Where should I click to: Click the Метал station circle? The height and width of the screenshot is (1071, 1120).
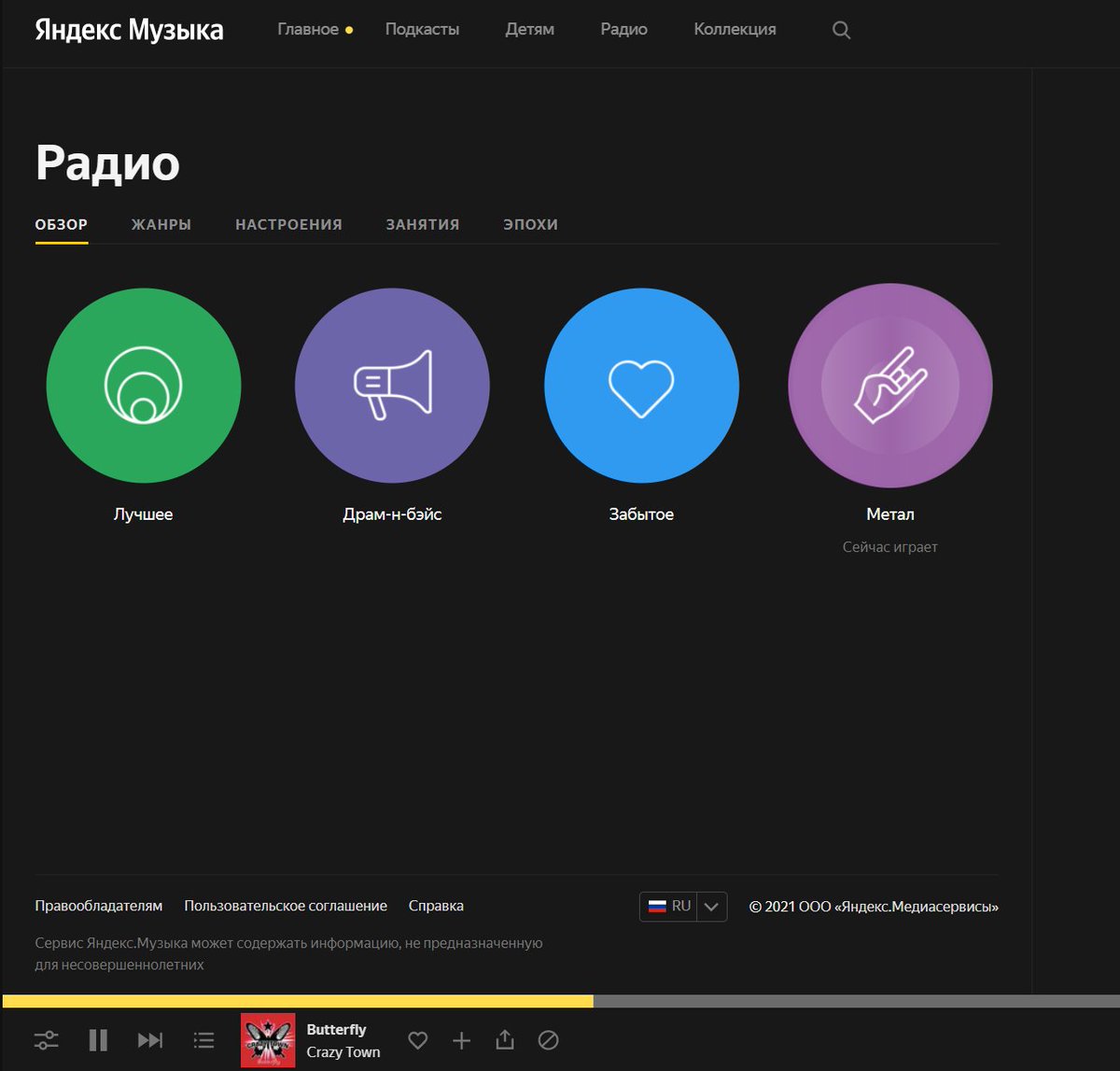[890, 386]
